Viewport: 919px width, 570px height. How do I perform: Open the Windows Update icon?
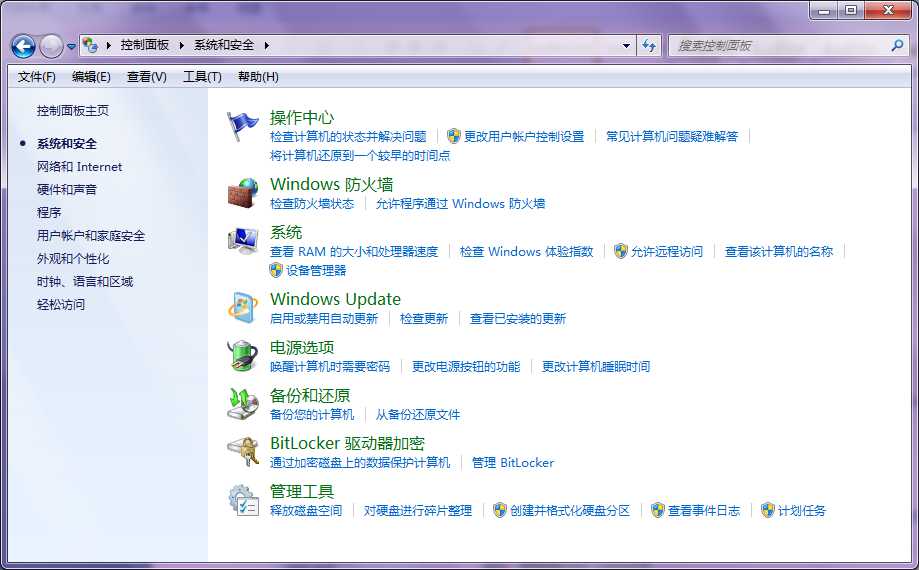point(243,308)
